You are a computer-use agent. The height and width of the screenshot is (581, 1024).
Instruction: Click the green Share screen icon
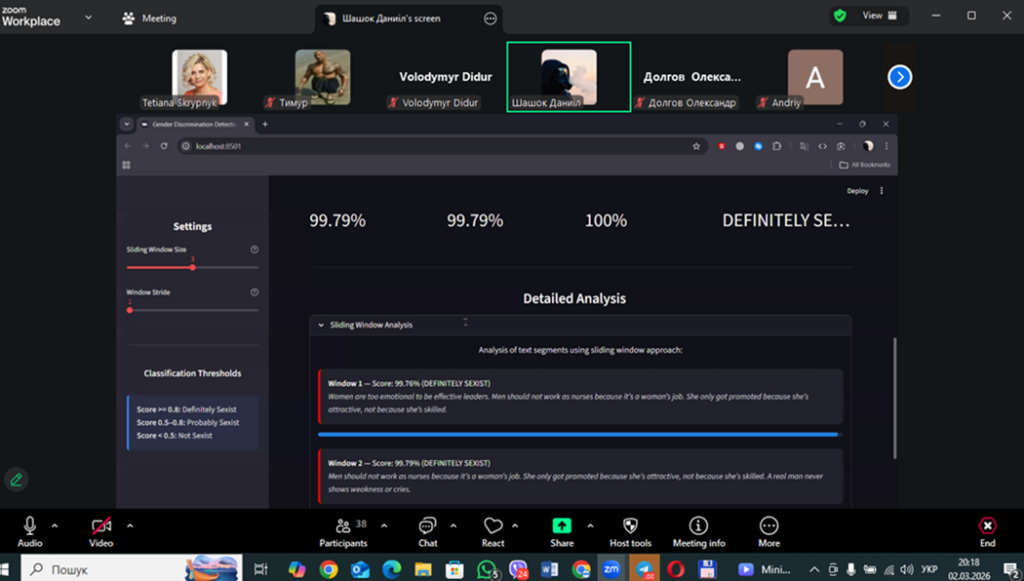point(562,527)
